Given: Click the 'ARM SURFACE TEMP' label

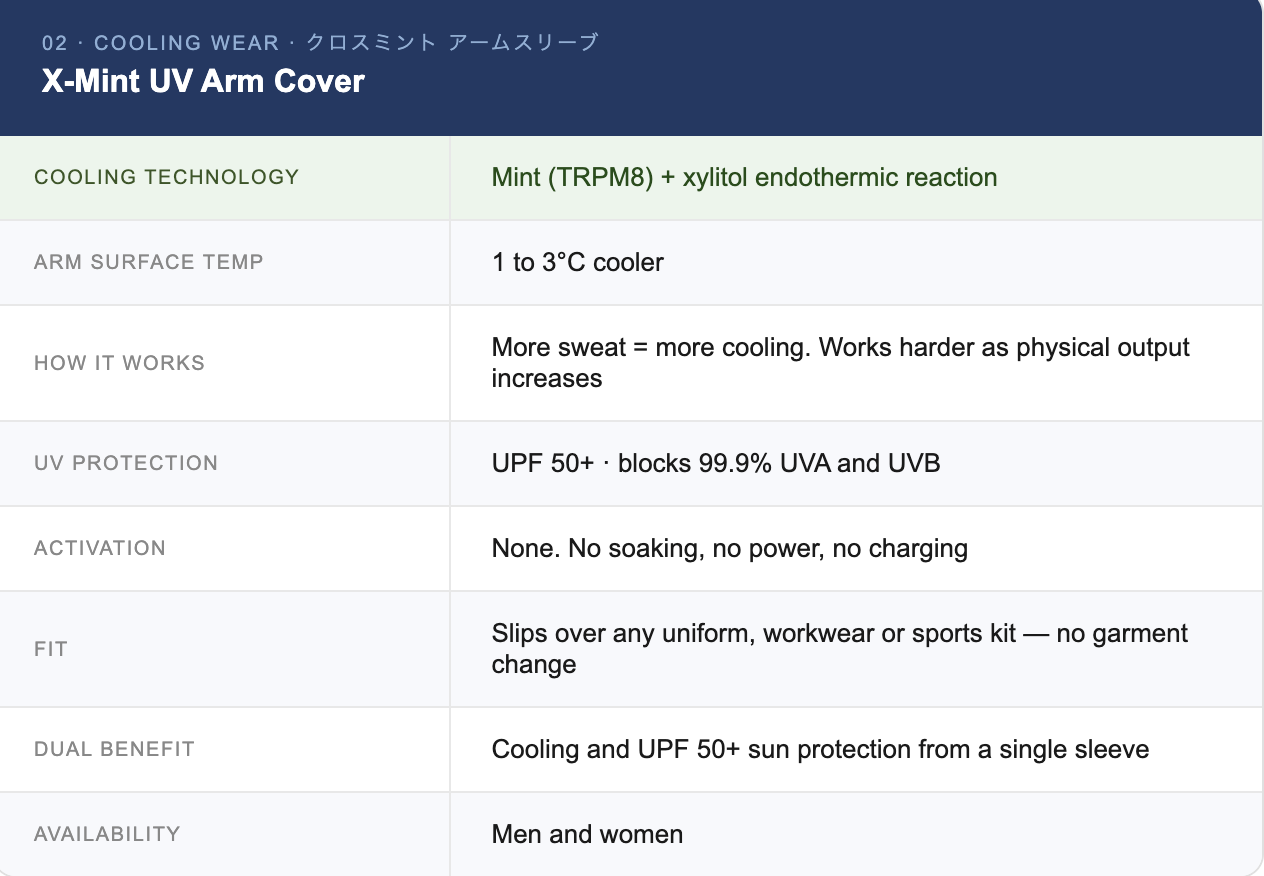Looking at the screenshot, I should click(x=149, y=262).
